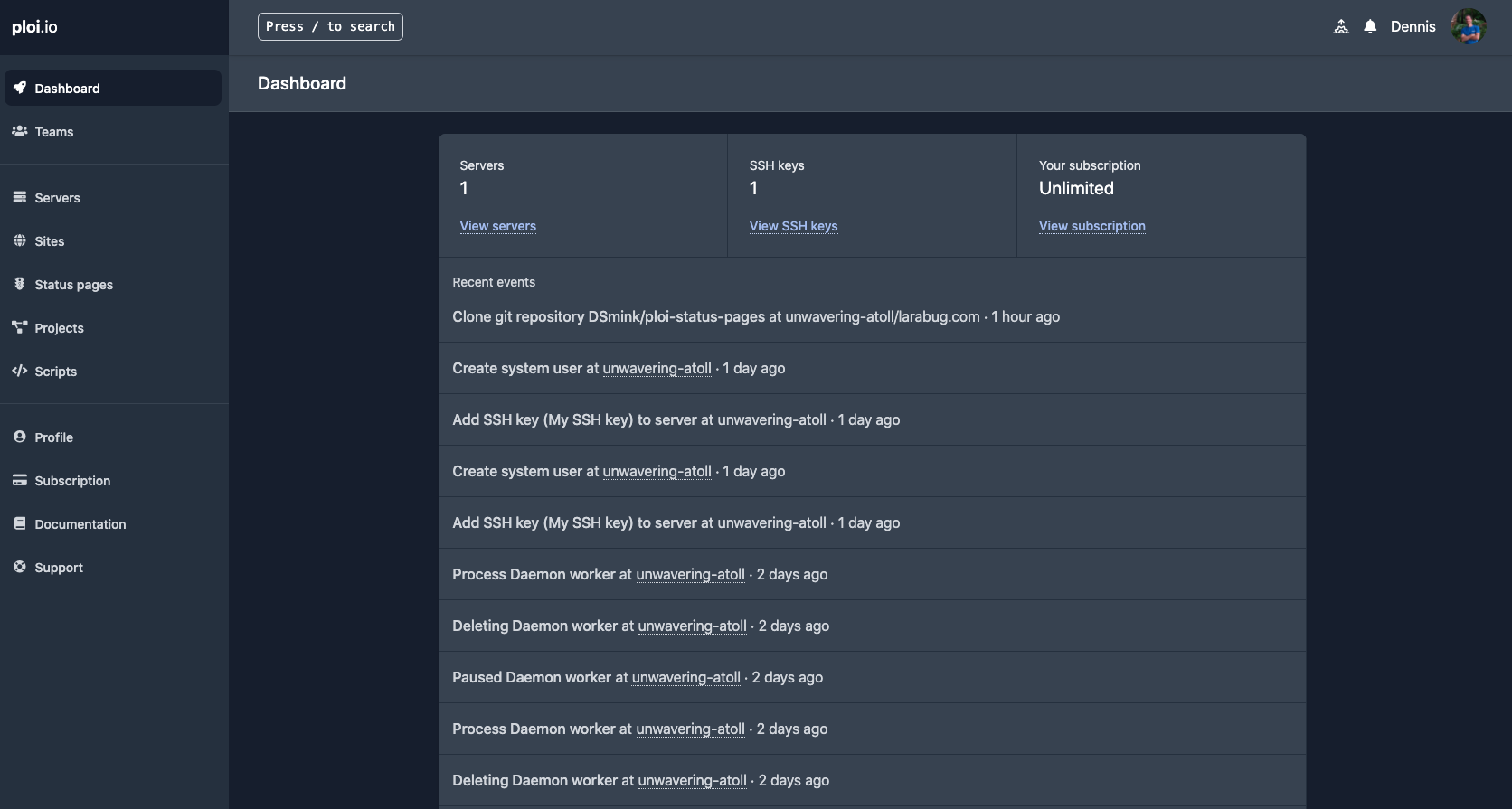The height and width of the screenshot is (809, 1512).
Task: Open the View subscription link
Action: pos(1091,226)
